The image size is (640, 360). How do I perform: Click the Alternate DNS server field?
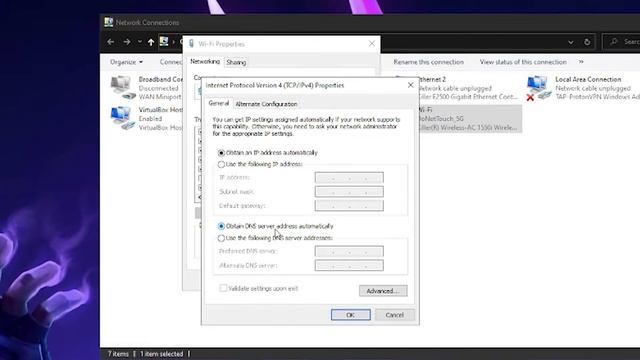349,265
